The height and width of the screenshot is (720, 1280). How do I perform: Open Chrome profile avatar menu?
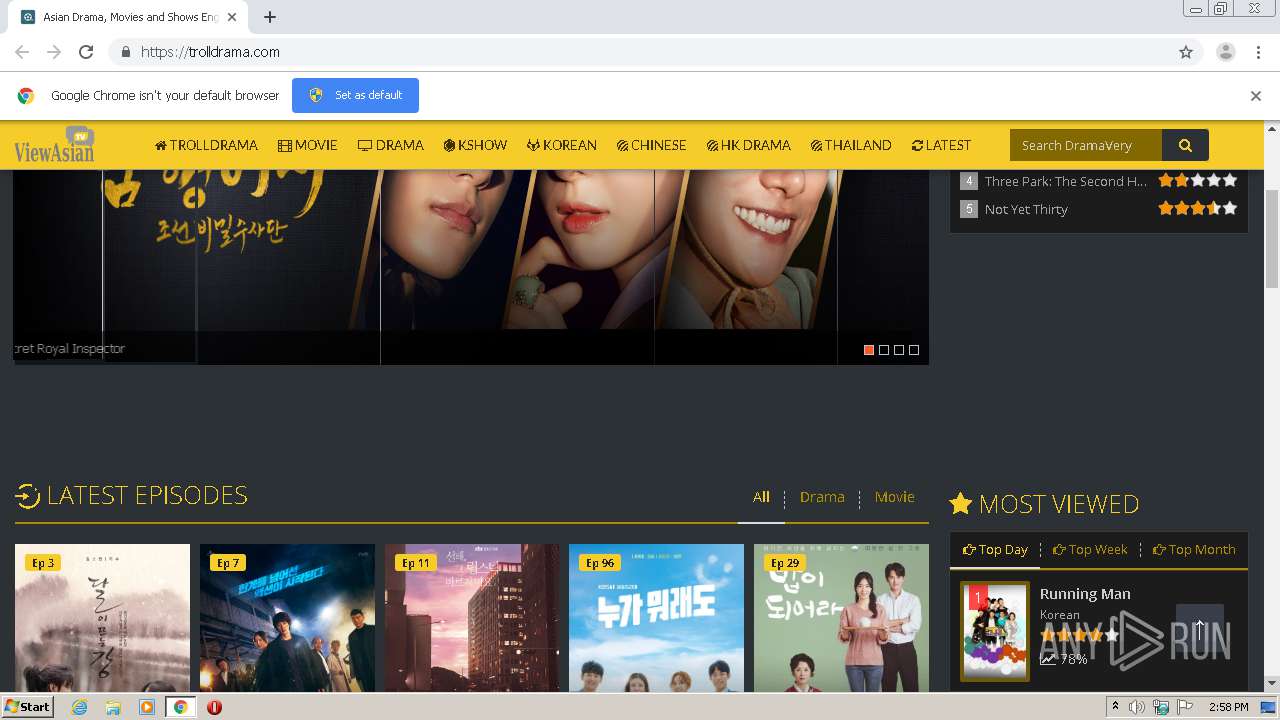click(1225, 52)
